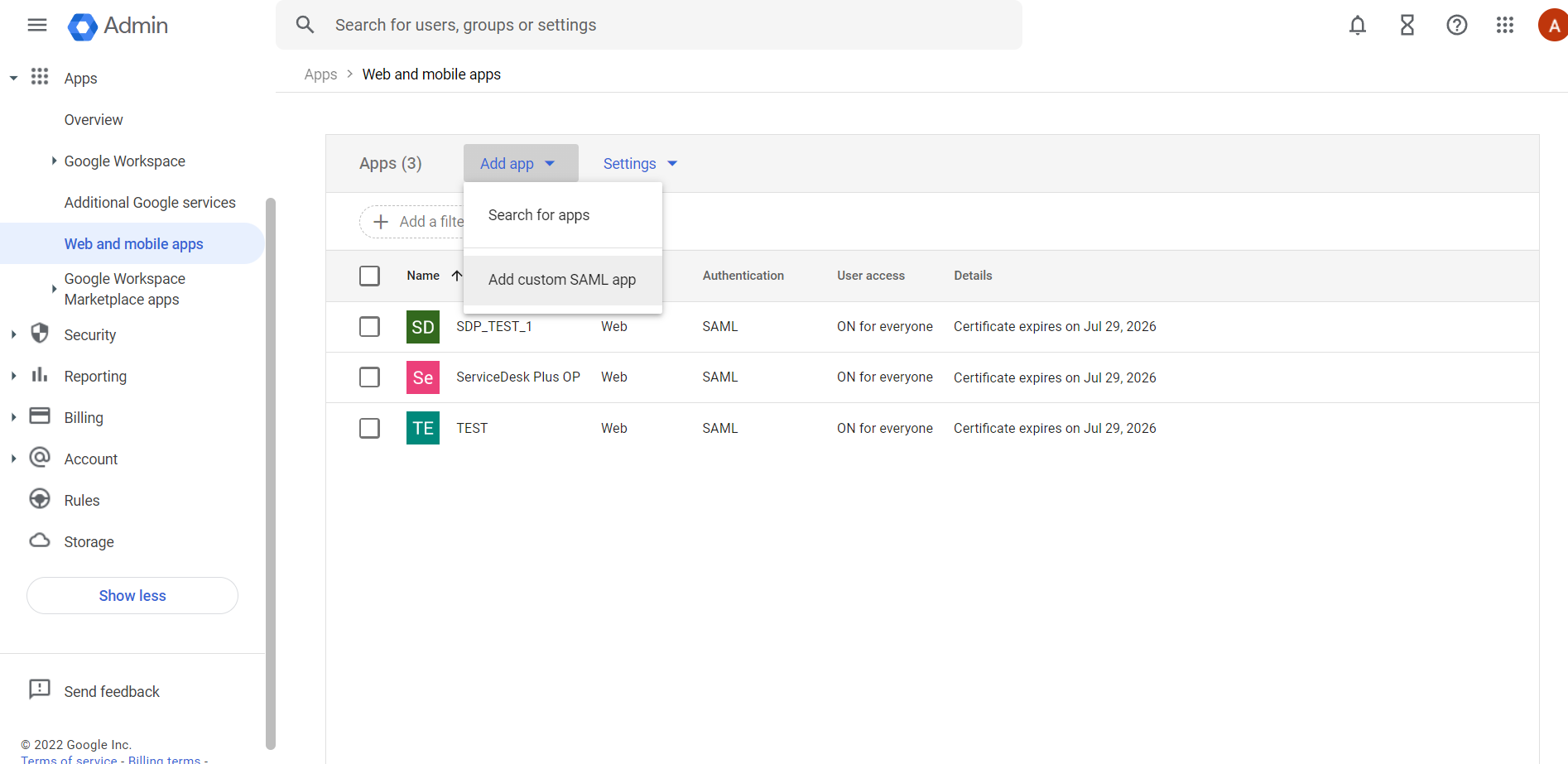
Task: Click the search magnifier icon
Action: pos(305,25)
